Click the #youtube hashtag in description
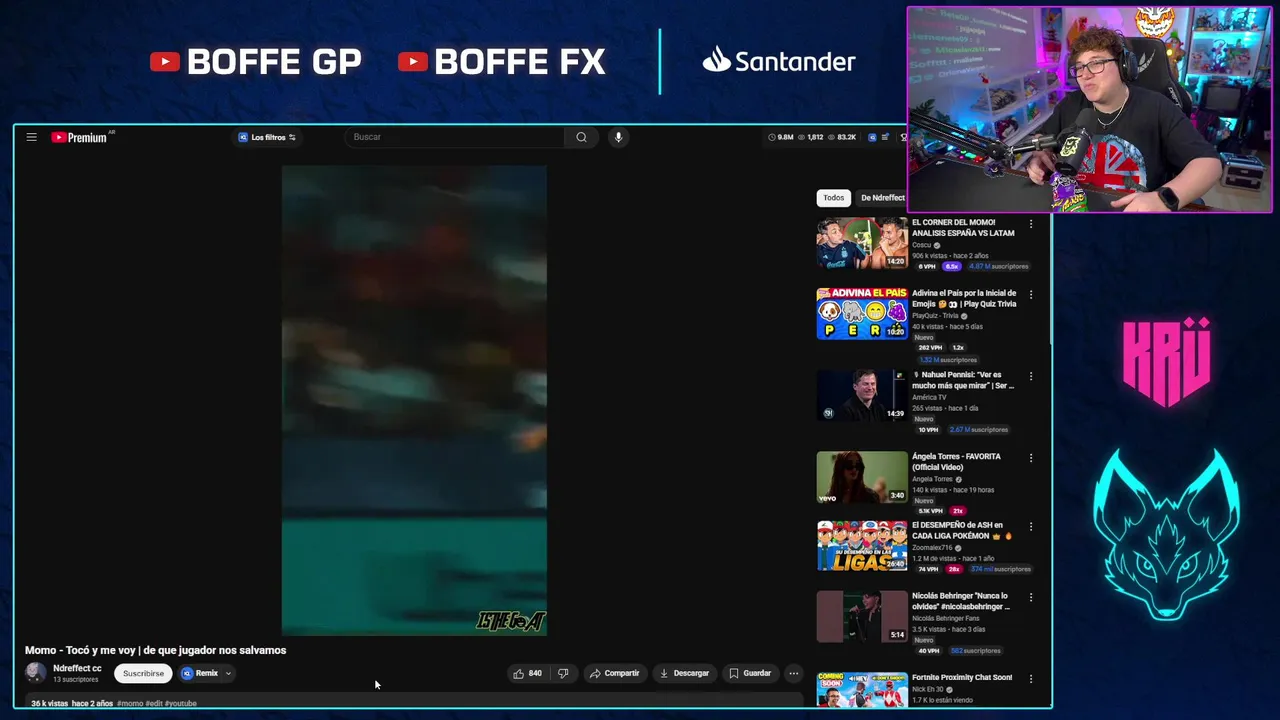 click(x=180, y=703)
